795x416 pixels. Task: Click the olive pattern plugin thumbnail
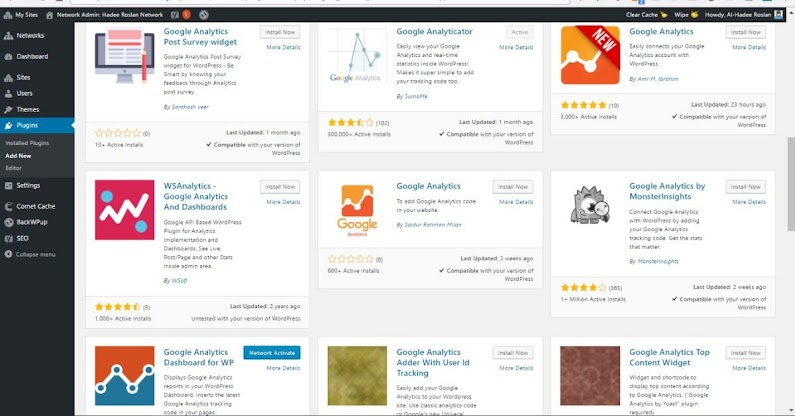(357, 375)
